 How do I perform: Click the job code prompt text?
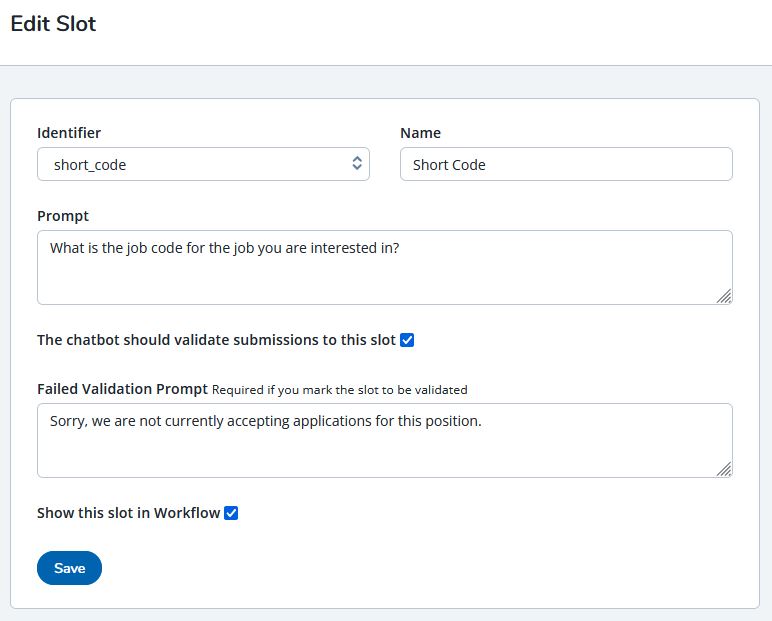225,248
